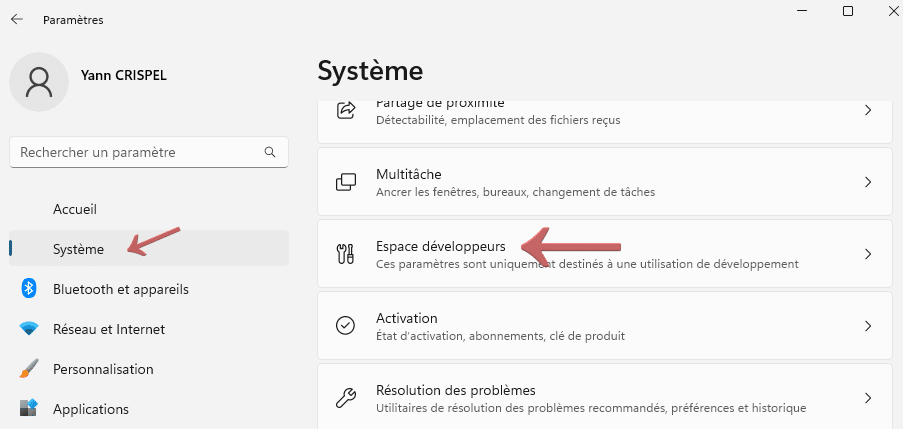This screenshot has width=903, height=429.
Task: Click the Bluetooth icon in sidebar
Action: (29, 289)
